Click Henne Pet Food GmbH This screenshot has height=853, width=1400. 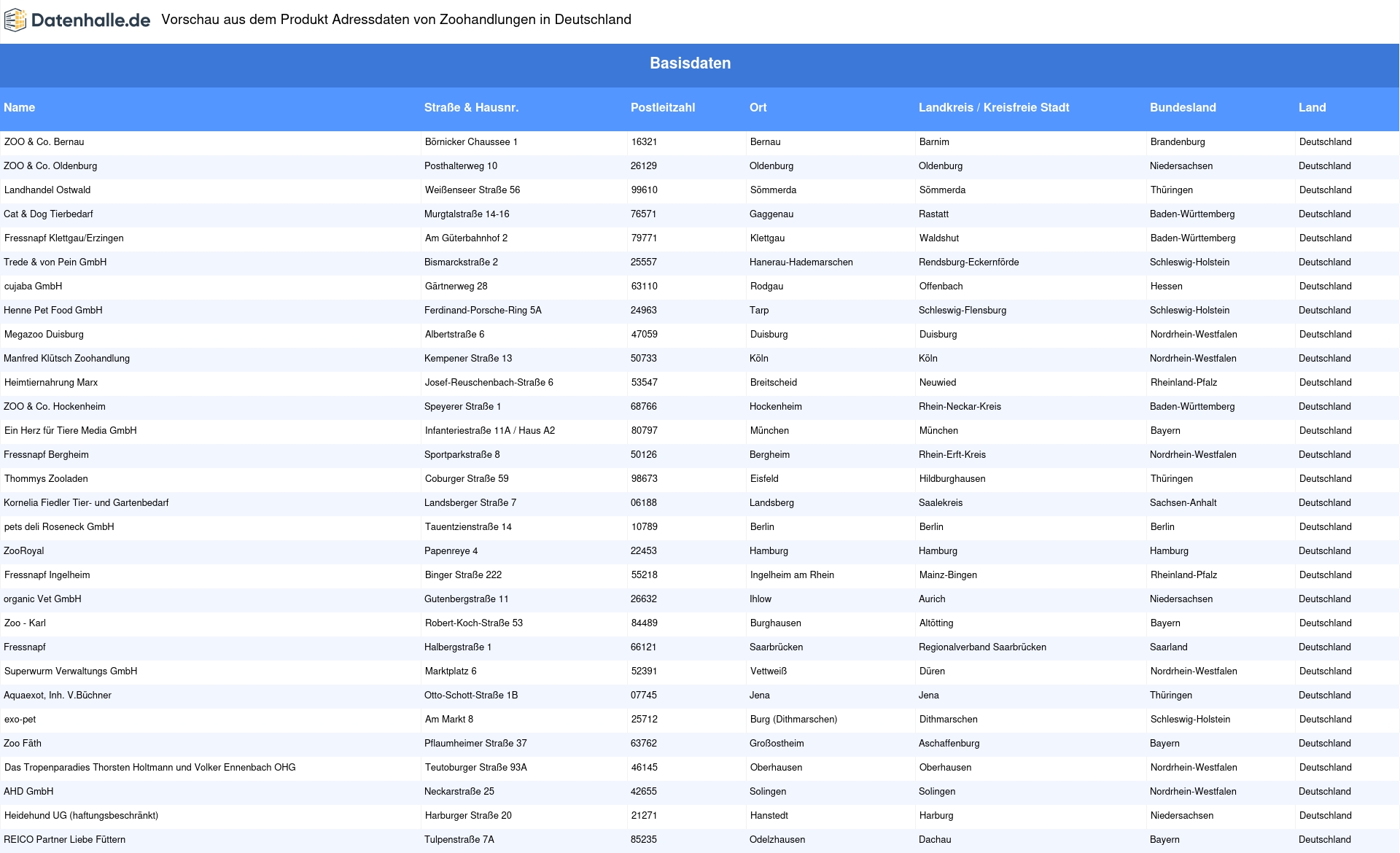(53, 311)
